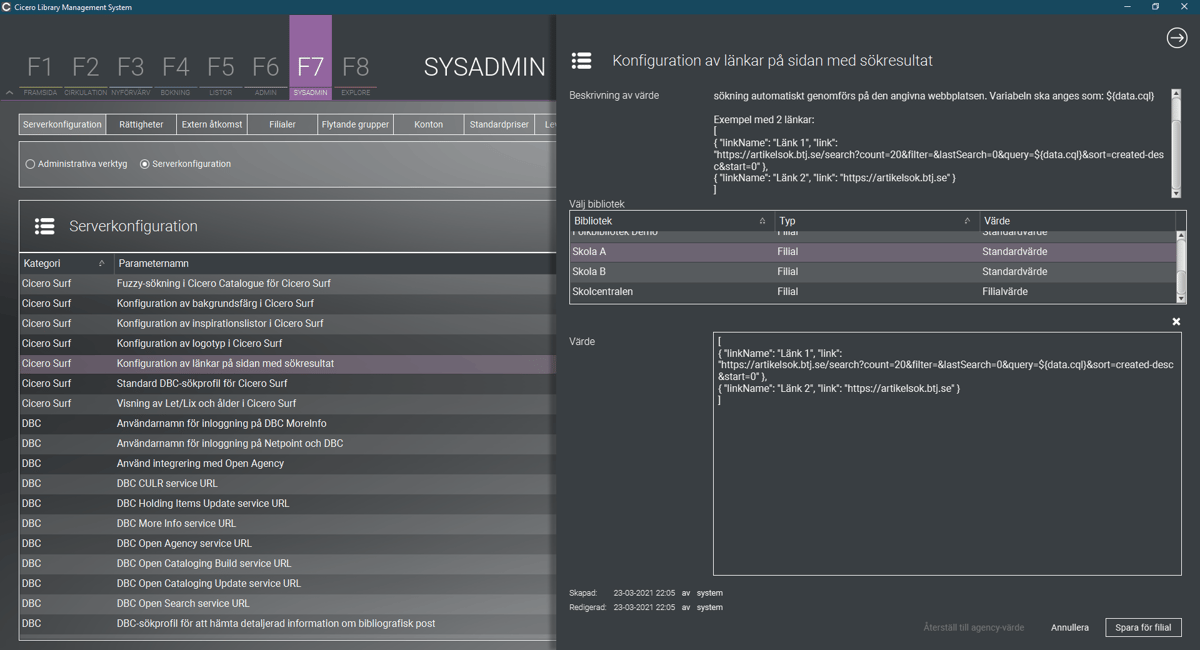Open the F8 Explore module
Image resolution: width=1200 pixels, height=650 pixels.
pos(356,74)
